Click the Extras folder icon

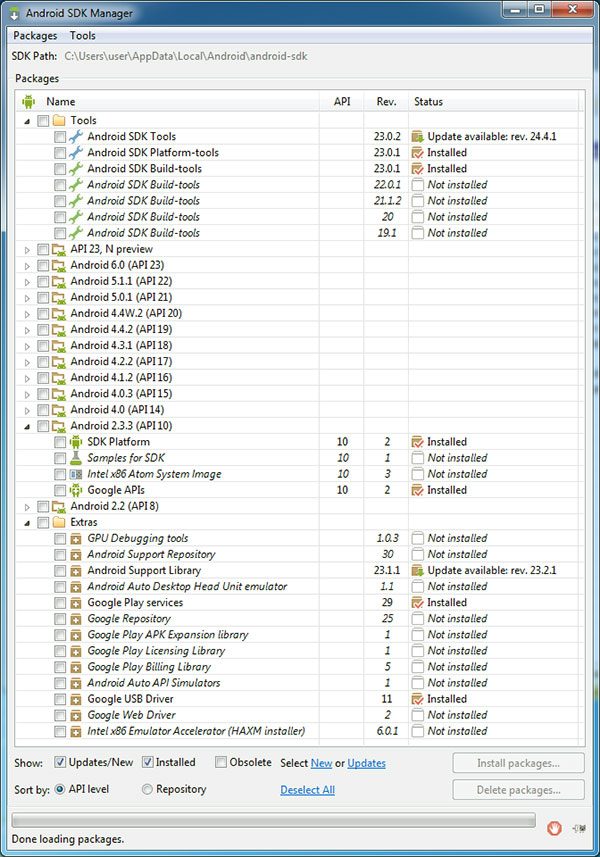pos(59,523)
